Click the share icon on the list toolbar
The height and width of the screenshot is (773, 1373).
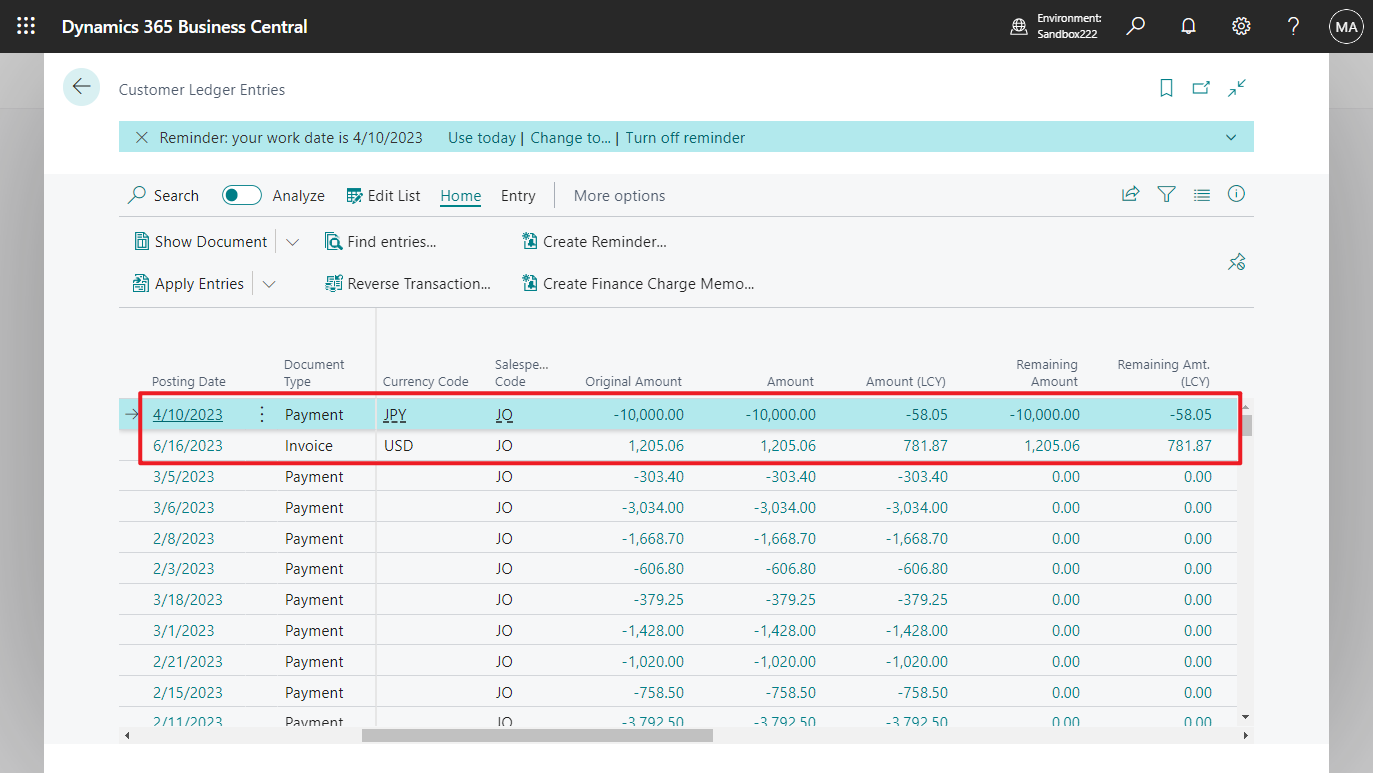click(x=1130, y=195)
